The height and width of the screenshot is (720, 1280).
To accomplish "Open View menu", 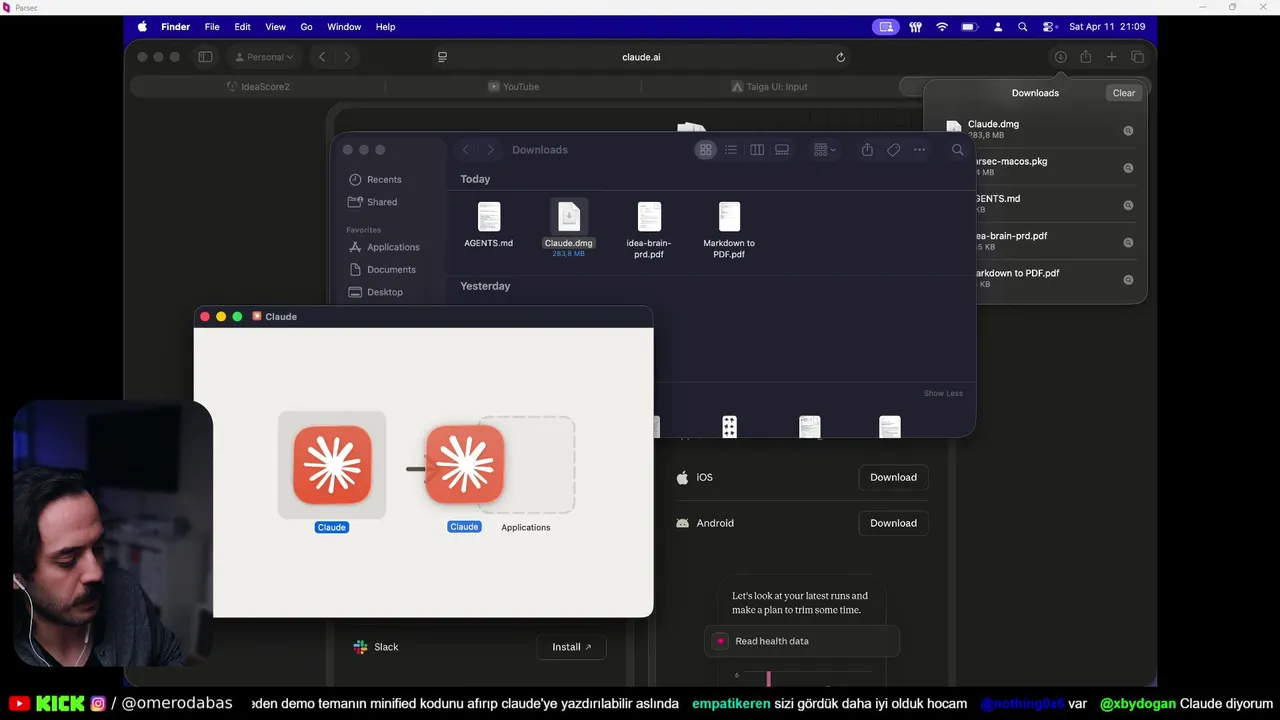I will [275, 27].
